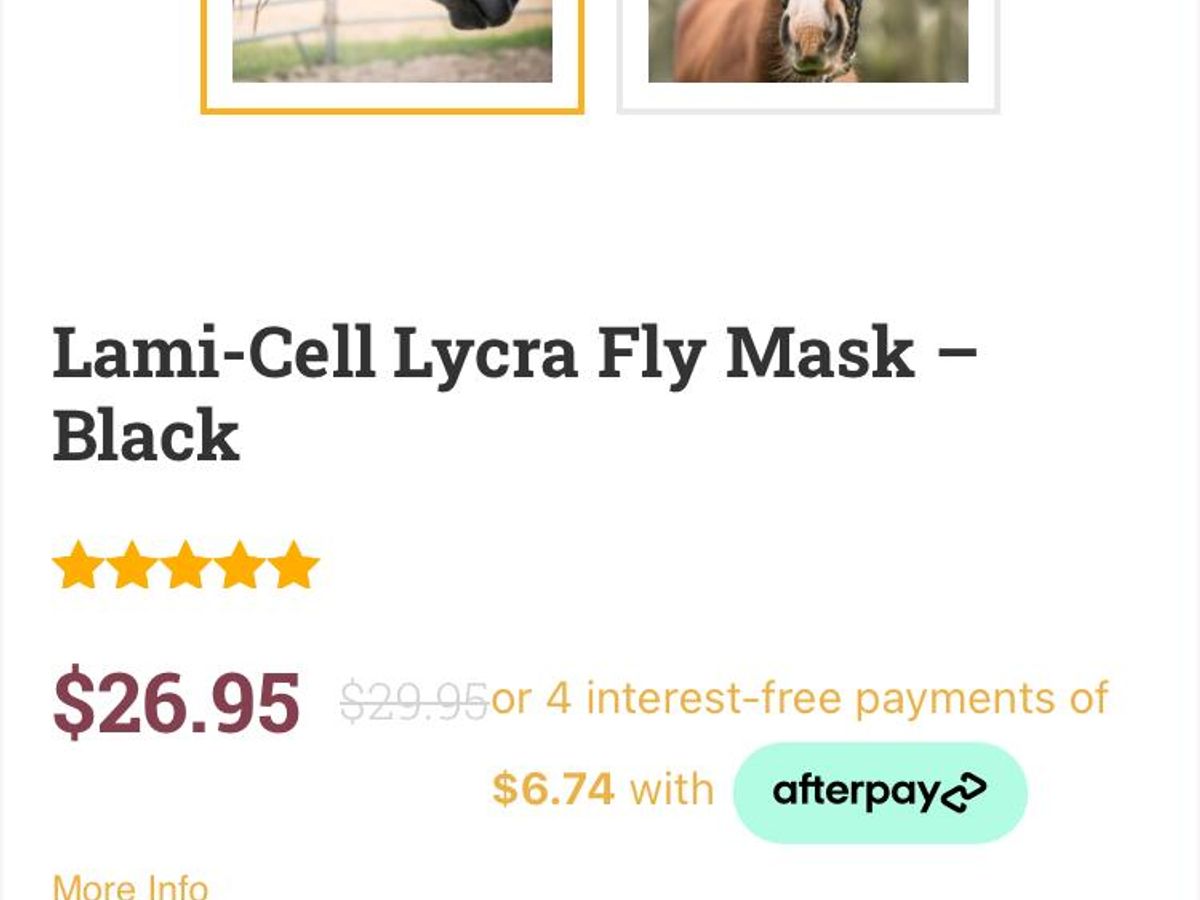Click the second gold rating star
The image size is (1200, 900).
tap(132, 566)
